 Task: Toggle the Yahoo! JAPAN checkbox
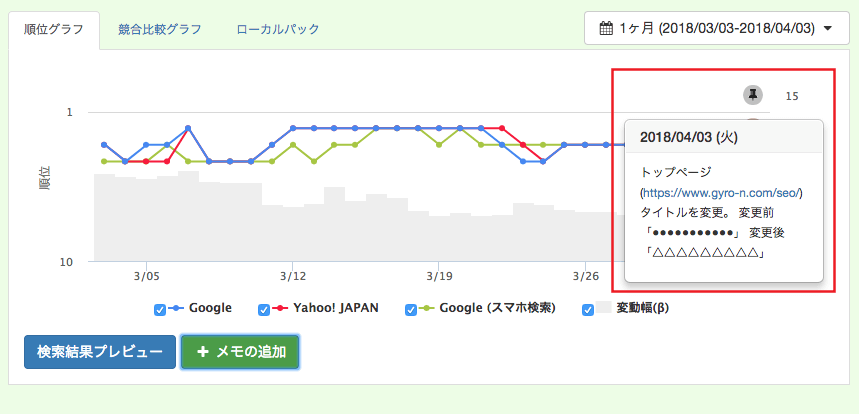tap(264, 309)
